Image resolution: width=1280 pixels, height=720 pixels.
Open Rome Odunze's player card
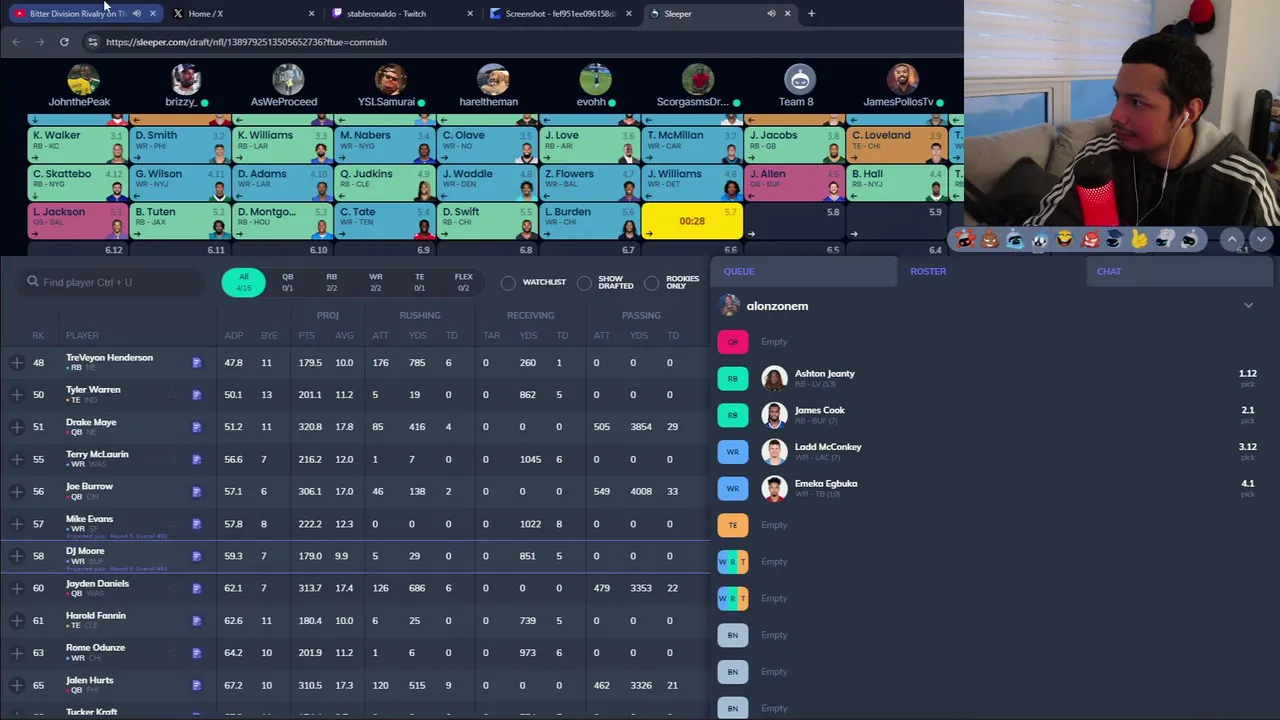point(95,648)
